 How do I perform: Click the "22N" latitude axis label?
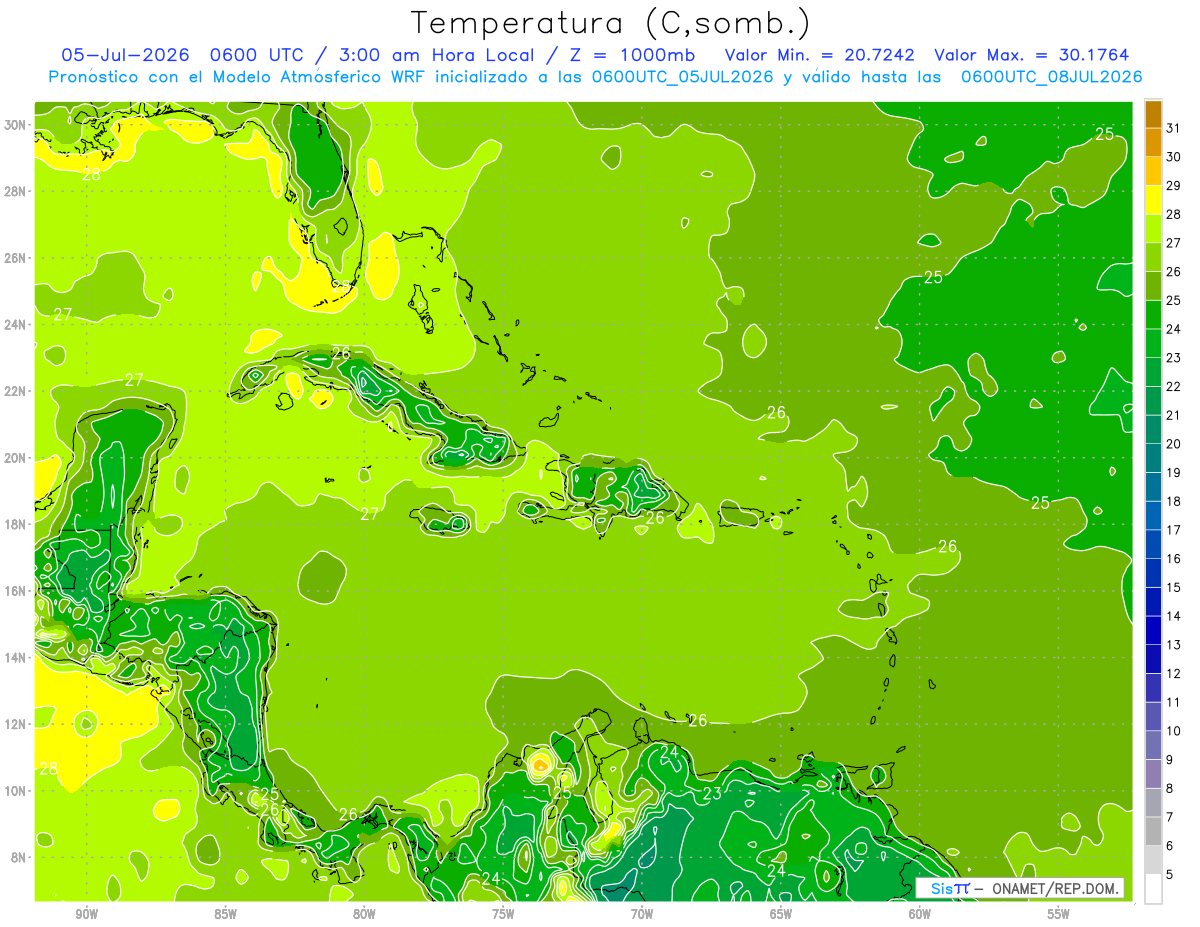pos(17,391)
